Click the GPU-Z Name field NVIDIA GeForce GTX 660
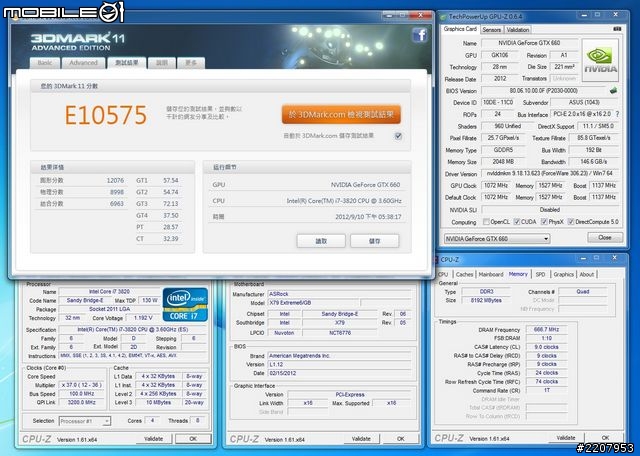Viewport: 640px width, 456px height. pos(529,43)
